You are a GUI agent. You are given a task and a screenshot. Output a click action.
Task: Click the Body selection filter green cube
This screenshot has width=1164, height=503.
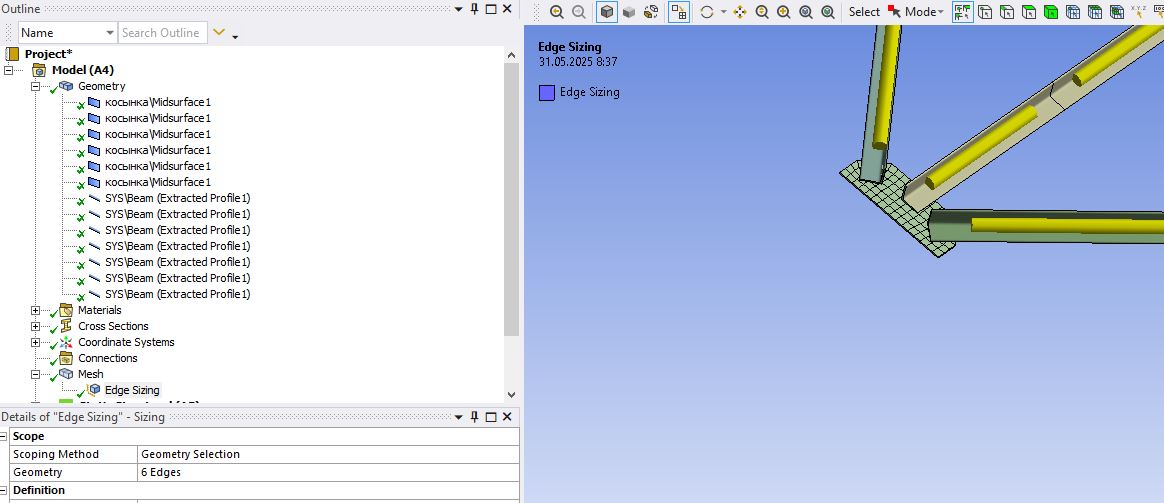[1050, 12]
